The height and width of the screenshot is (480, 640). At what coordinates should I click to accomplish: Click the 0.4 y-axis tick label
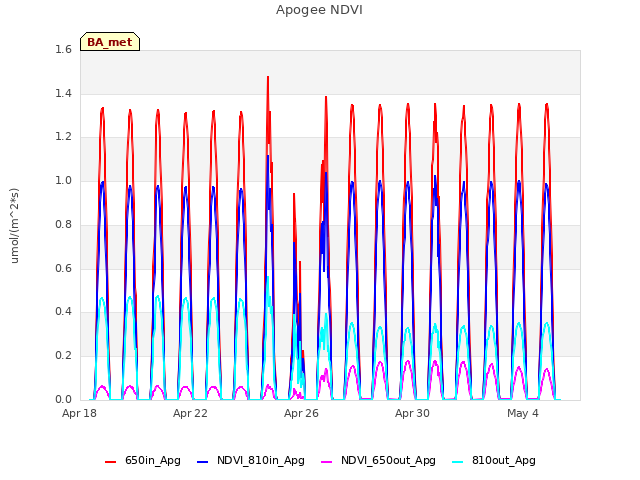63,312
